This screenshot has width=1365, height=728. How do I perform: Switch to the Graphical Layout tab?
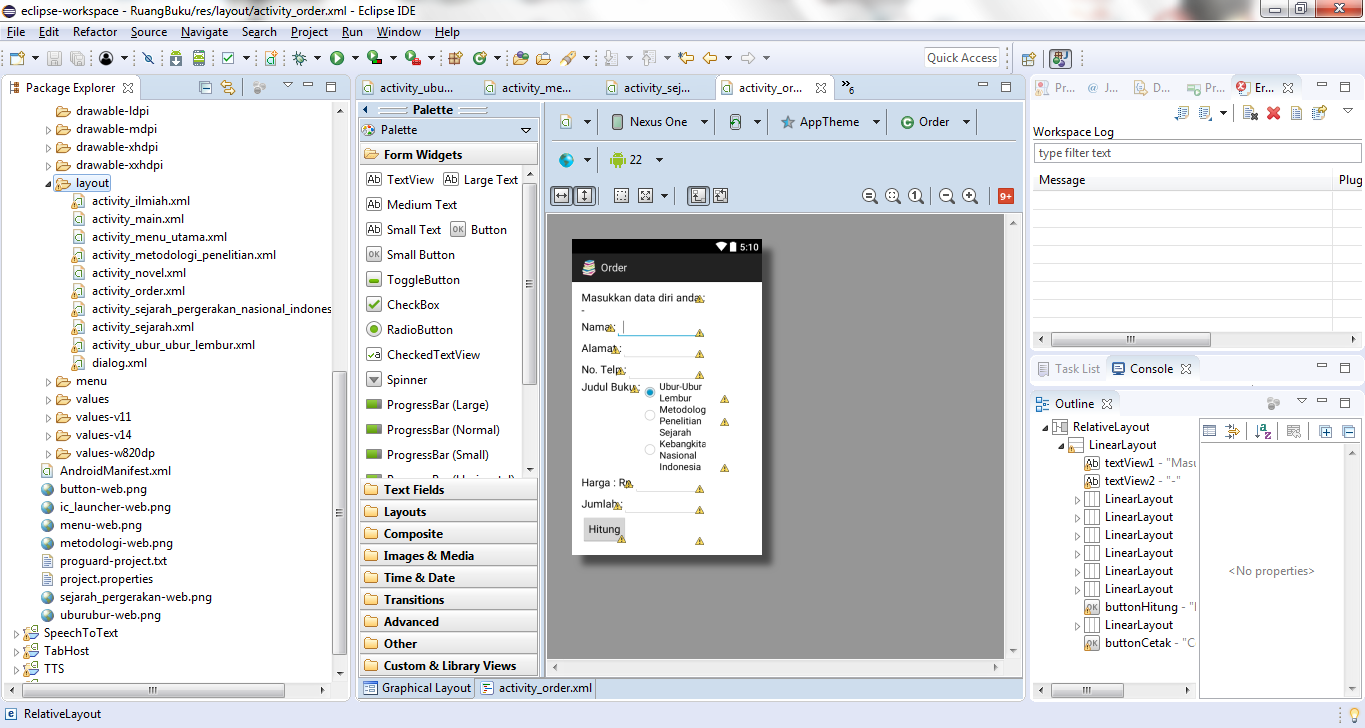[417, 688]
